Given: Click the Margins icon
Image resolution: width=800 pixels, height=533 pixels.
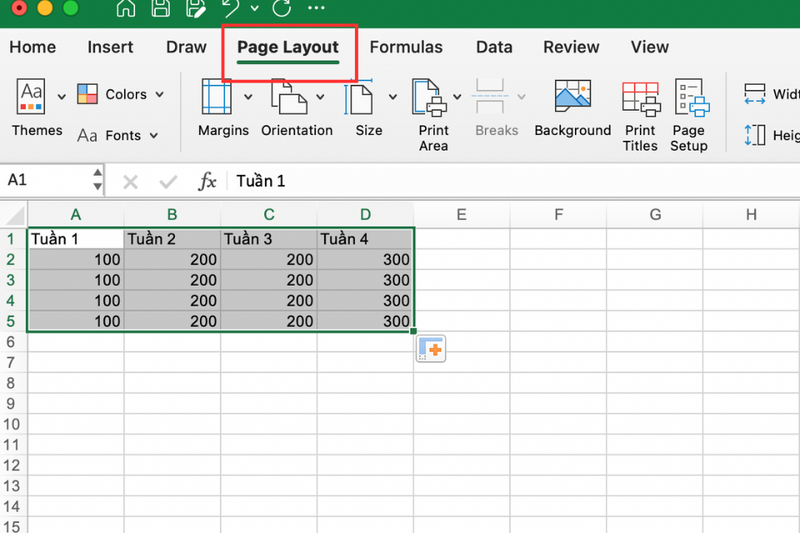Looking at the screenshot, I should tap(216, 96).
